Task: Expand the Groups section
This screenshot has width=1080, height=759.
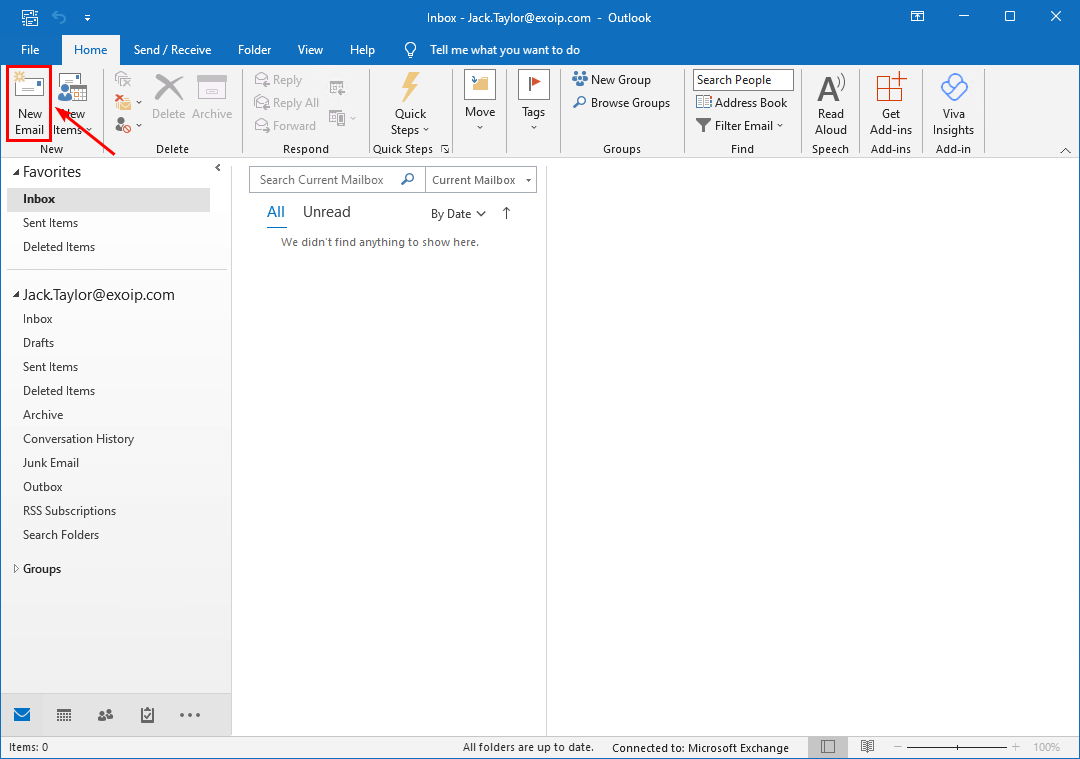Action: (16, 569)
